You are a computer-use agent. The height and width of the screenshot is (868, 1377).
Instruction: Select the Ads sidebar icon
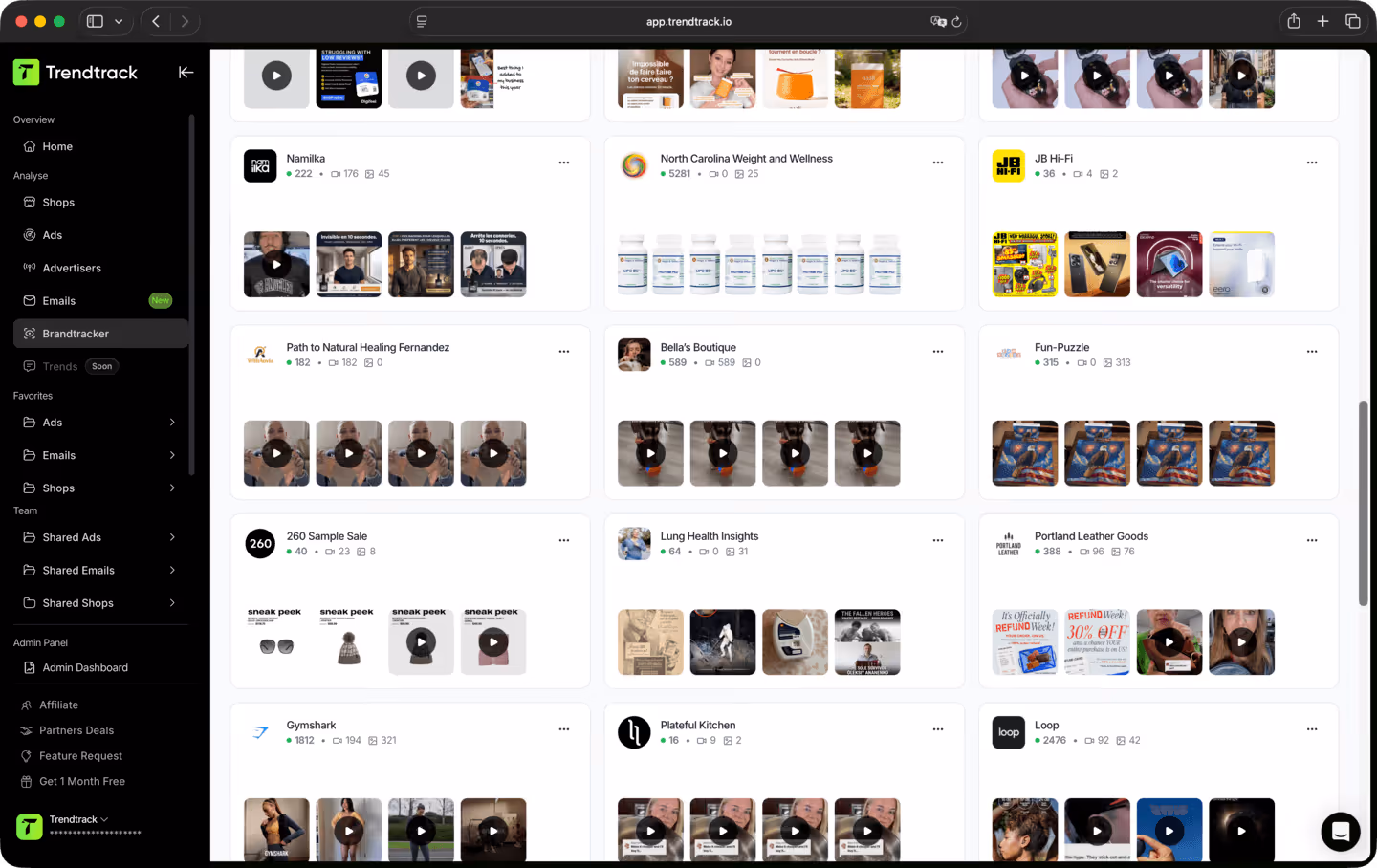tap(32, 234)
